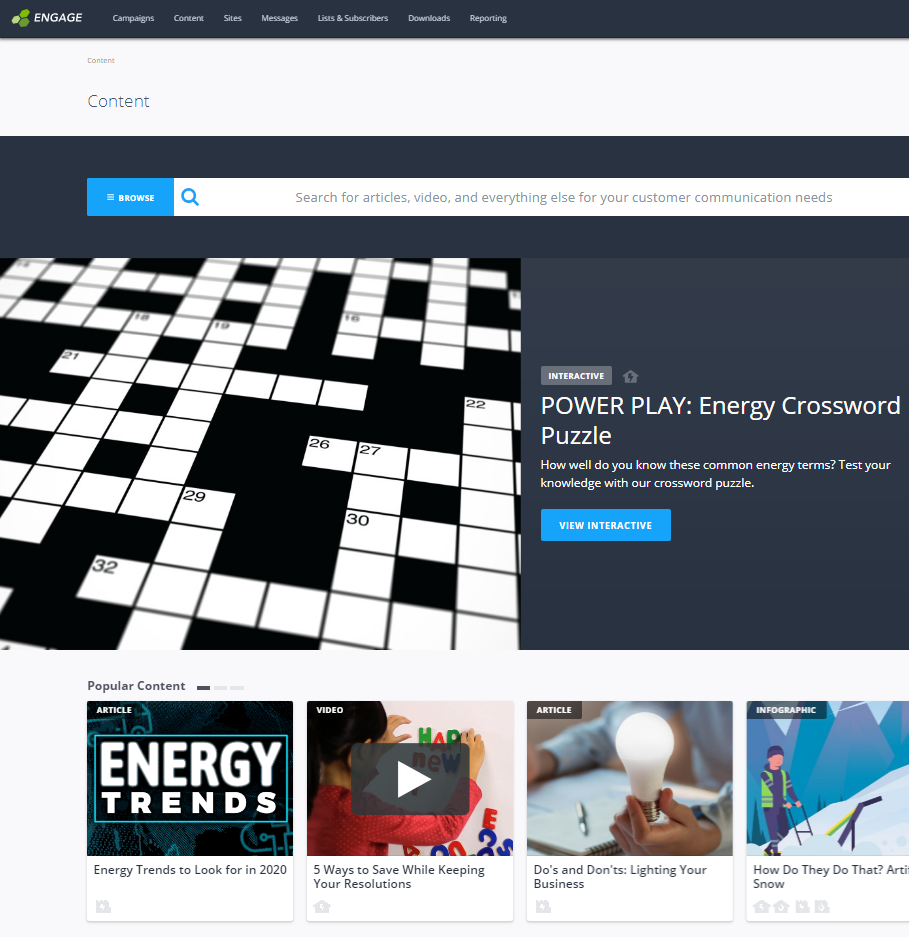Select the second Popular Content carousel indicator
The image size is (909, 937).
click(x=220, y=687)
